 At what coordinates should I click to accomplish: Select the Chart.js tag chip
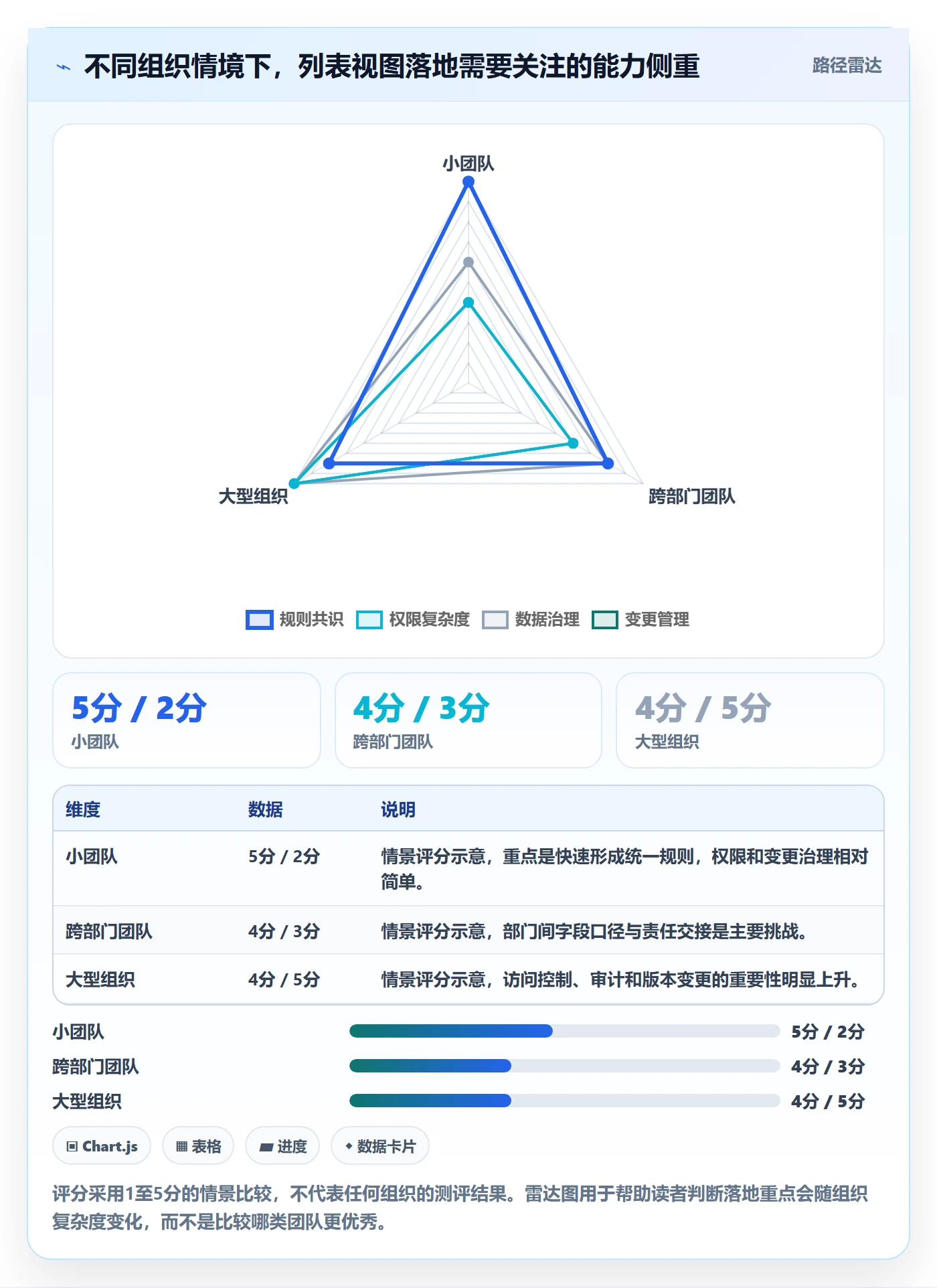[102, 1146]
